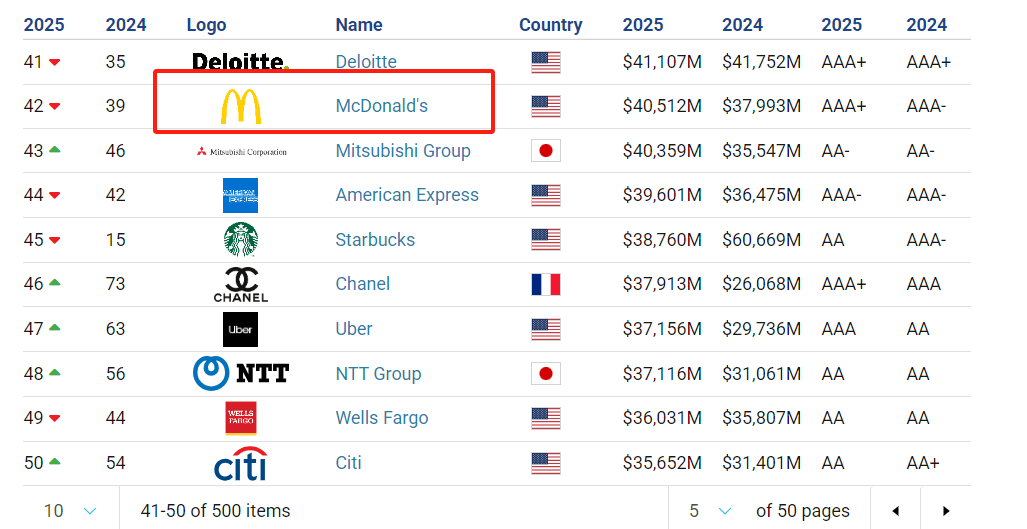This screenshot has width=1027, height=529.
Task: Go to the previous page arrow
Action: [895, 511]
